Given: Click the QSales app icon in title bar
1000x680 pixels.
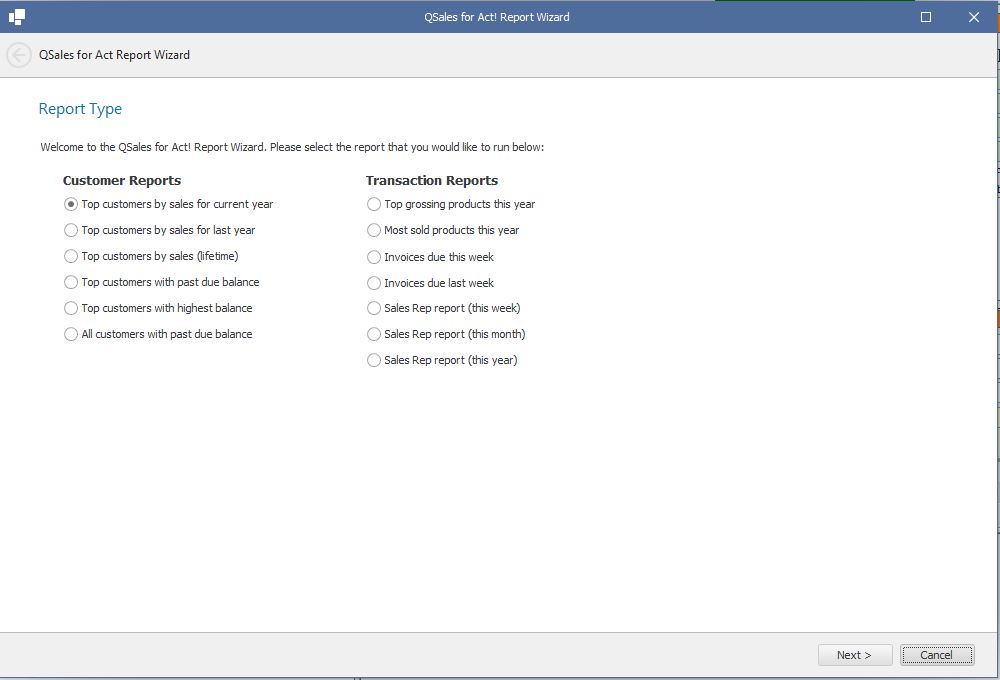Looking at the screenshot, I should (x=17, y=17).
